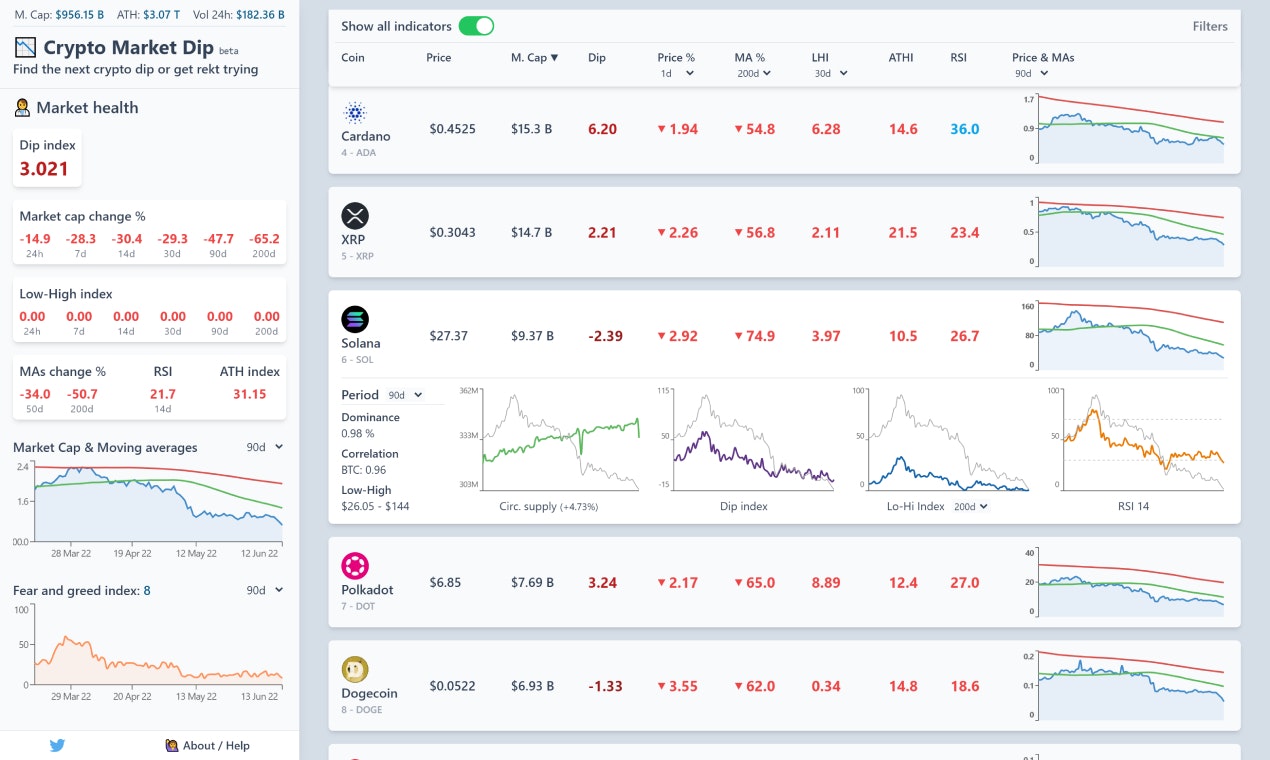Click Cardano price $0.4525
This screenshot has width=1270, height=760.
pyautogui.click(x=453, y=129)
